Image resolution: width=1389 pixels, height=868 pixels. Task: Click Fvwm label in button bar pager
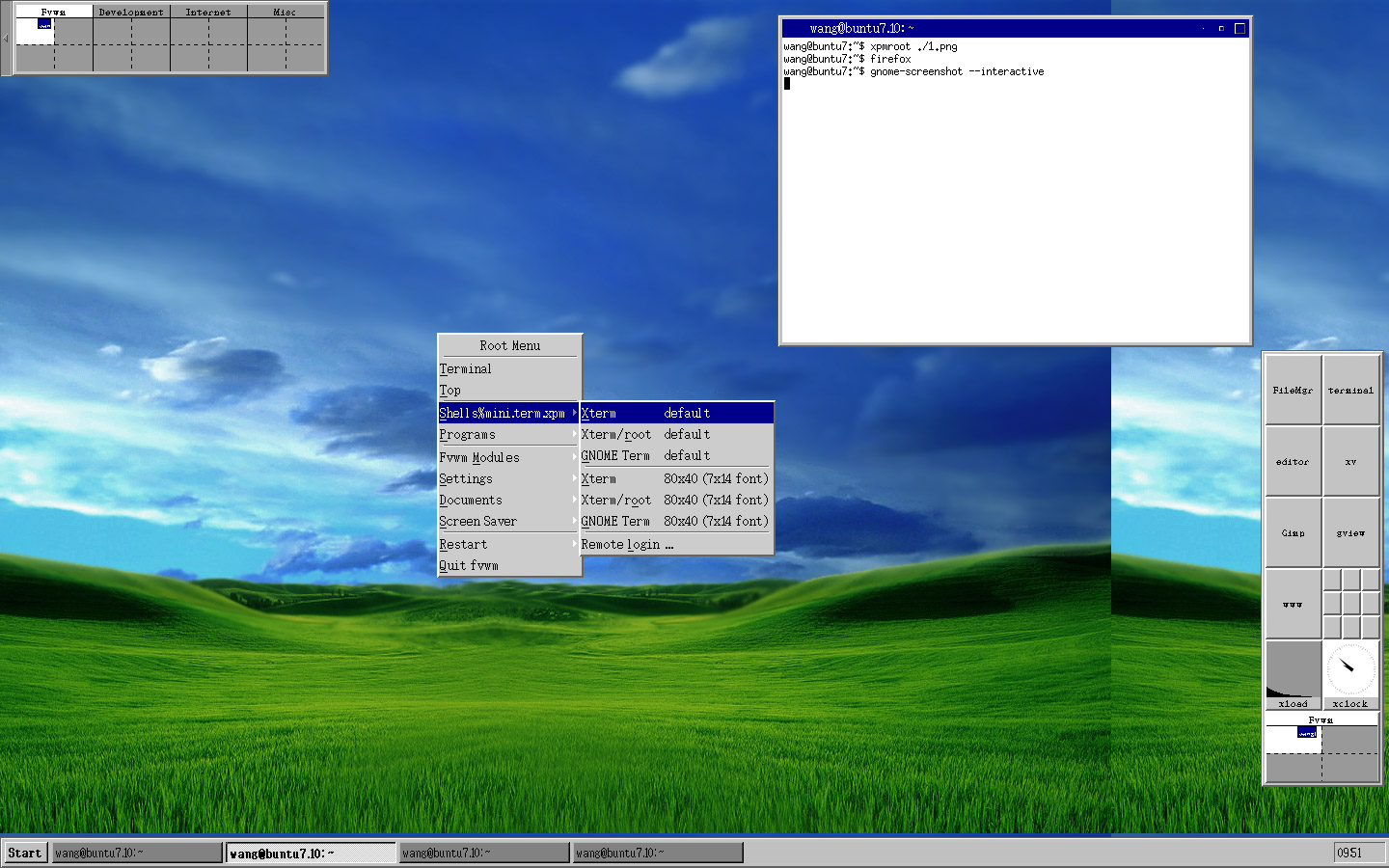[1321, 719]
